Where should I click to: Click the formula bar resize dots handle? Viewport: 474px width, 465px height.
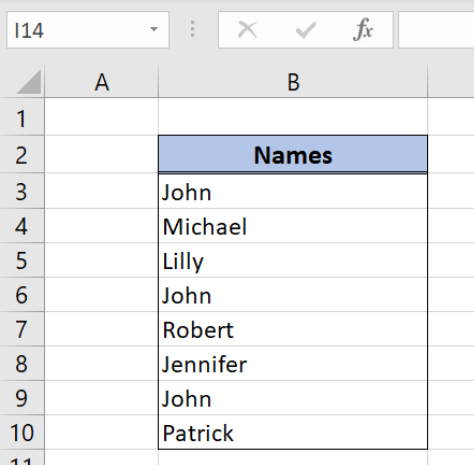coord(192,29)
